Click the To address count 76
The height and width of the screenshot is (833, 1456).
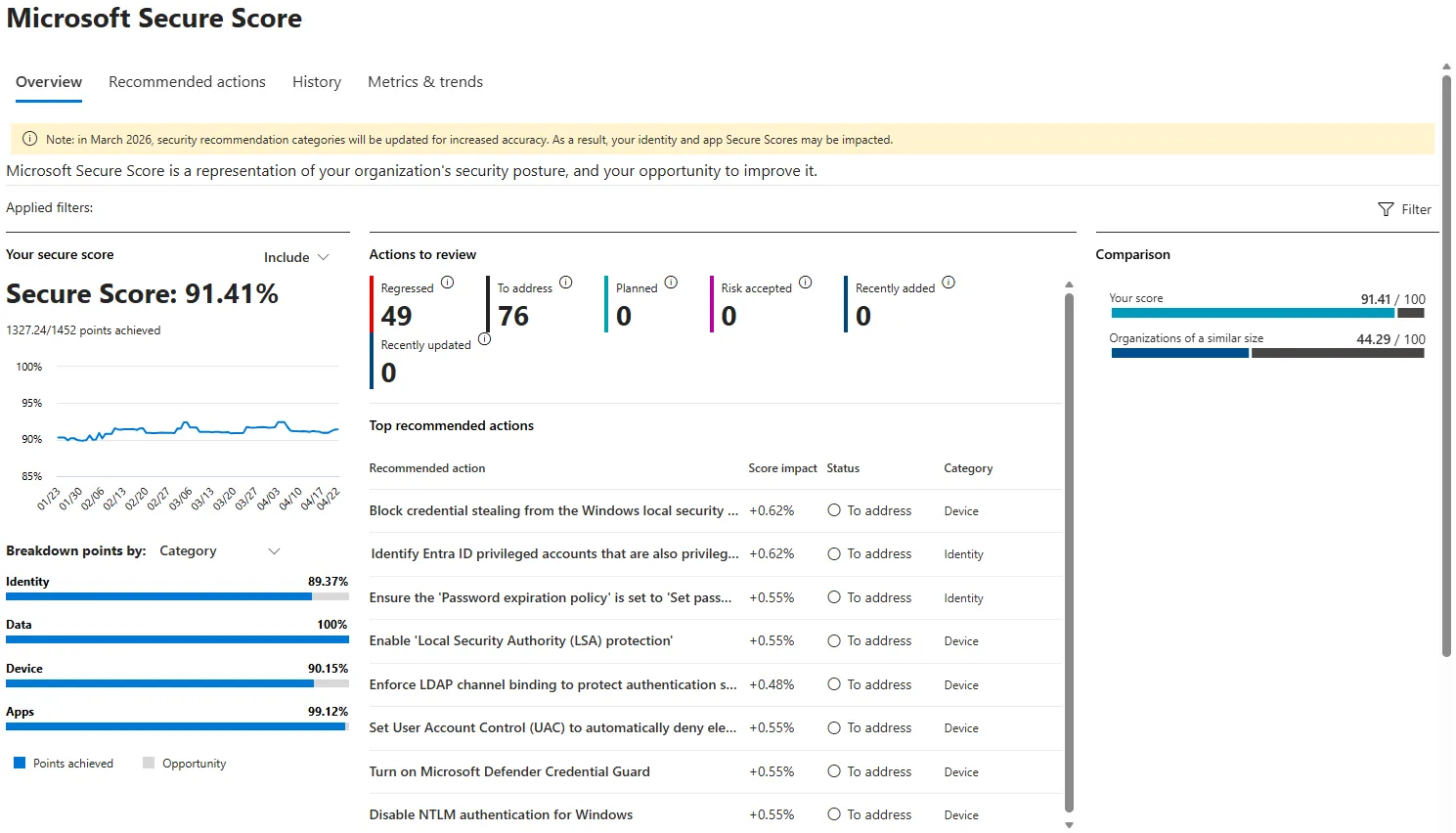tap(513, 316)
